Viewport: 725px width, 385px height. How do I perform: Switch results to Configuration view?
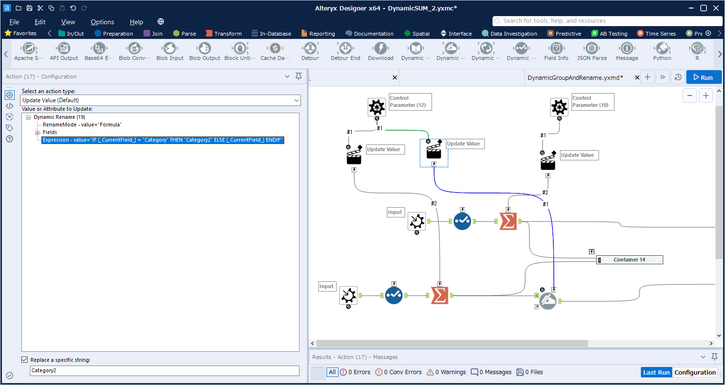[695, 372]
